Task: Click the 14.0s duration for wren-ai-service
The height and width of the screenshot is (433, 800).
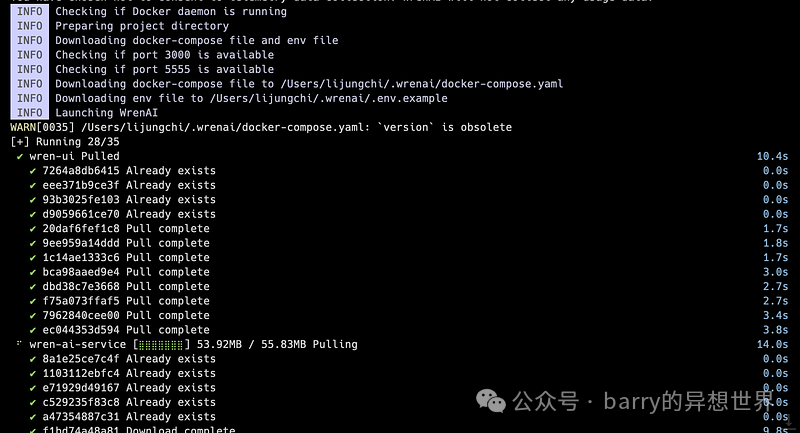Action: 773,345
